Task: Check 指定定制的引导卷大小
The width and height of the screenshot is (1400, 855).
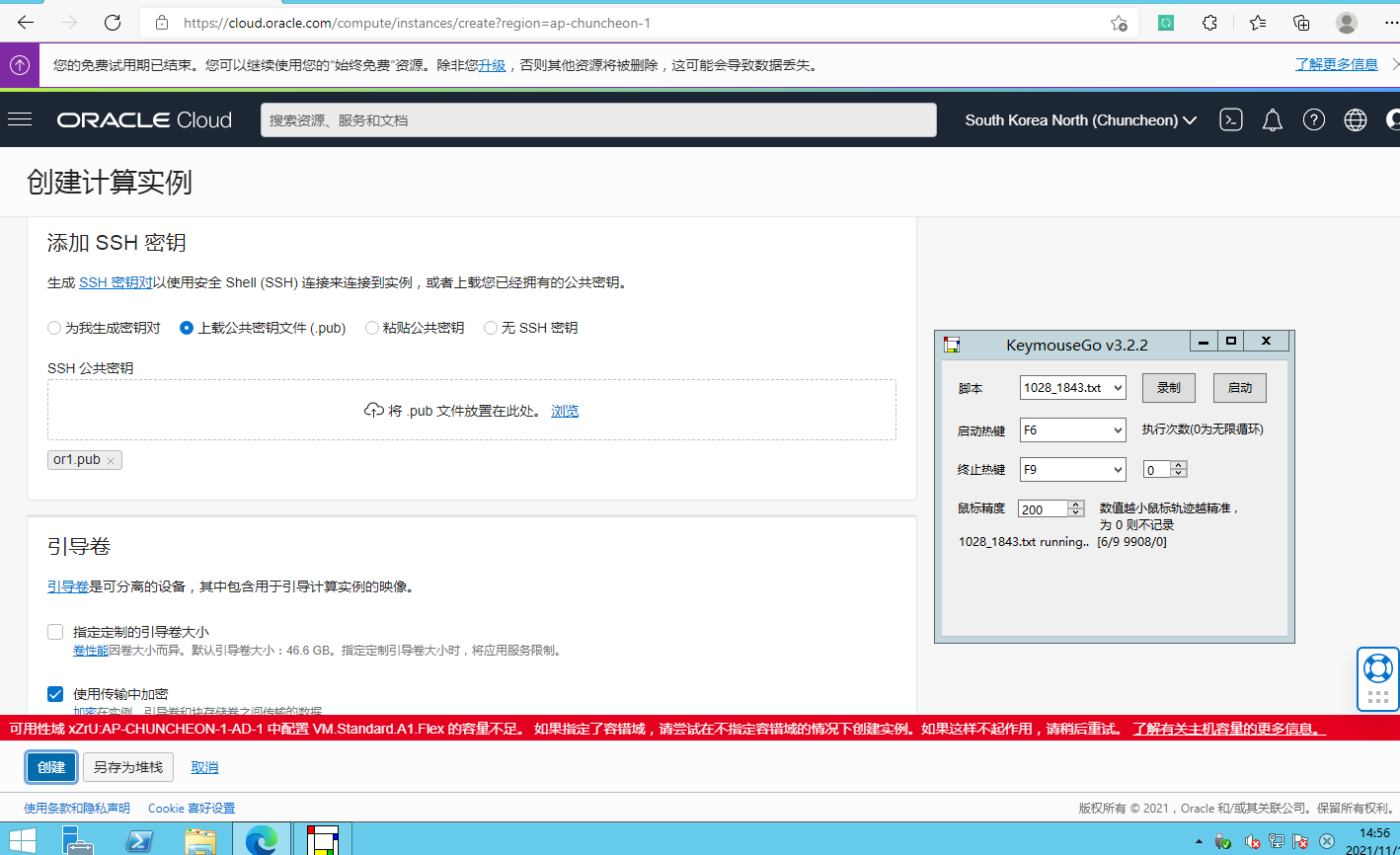Action: (x=55, y=632)
